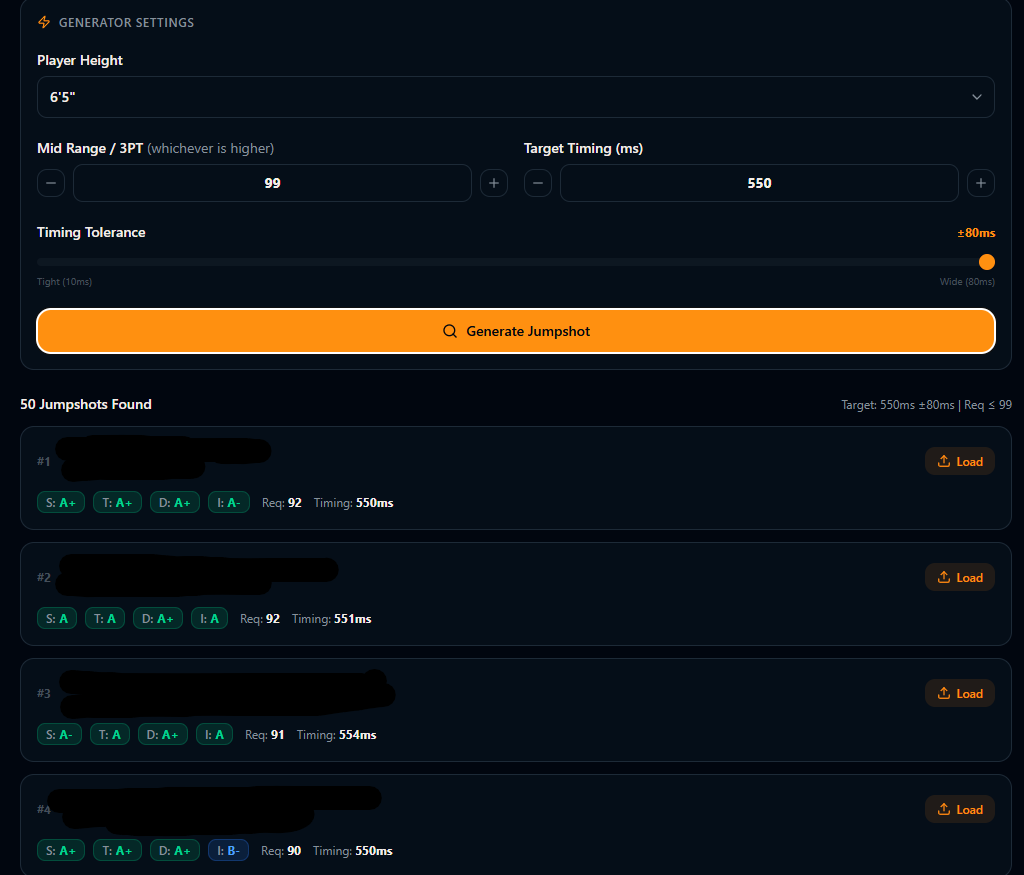Click the upload icon on jumpshot #2 Load
Screen dimensions: 1024x875
(x=944, y=577)
